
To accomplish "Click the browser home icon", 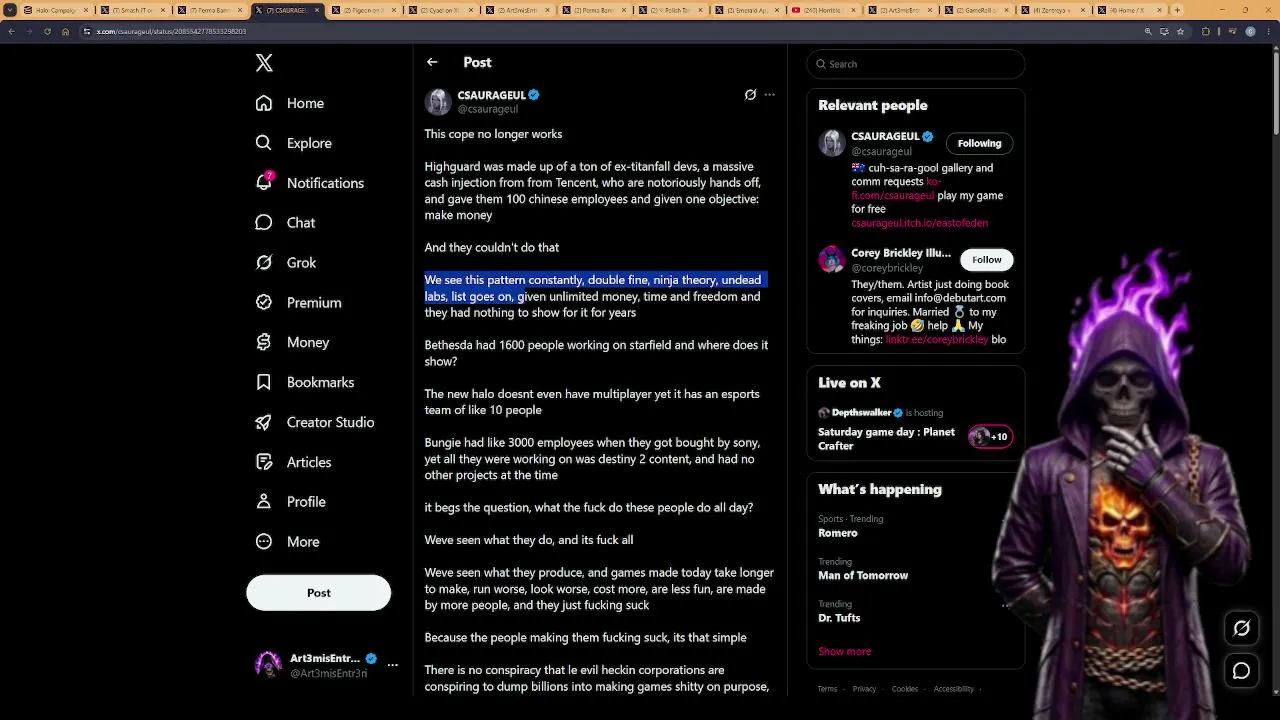I will pos(65,31).
